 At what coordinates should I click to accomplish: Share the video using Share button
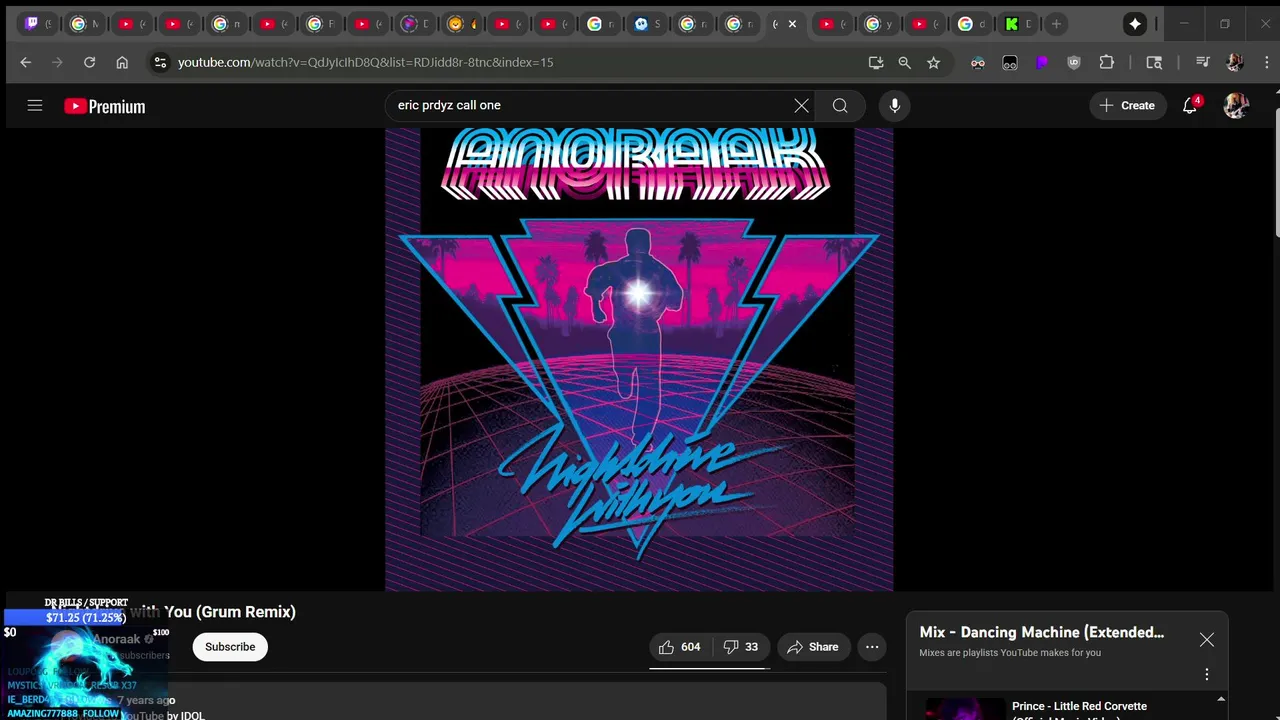click(813, 647)
